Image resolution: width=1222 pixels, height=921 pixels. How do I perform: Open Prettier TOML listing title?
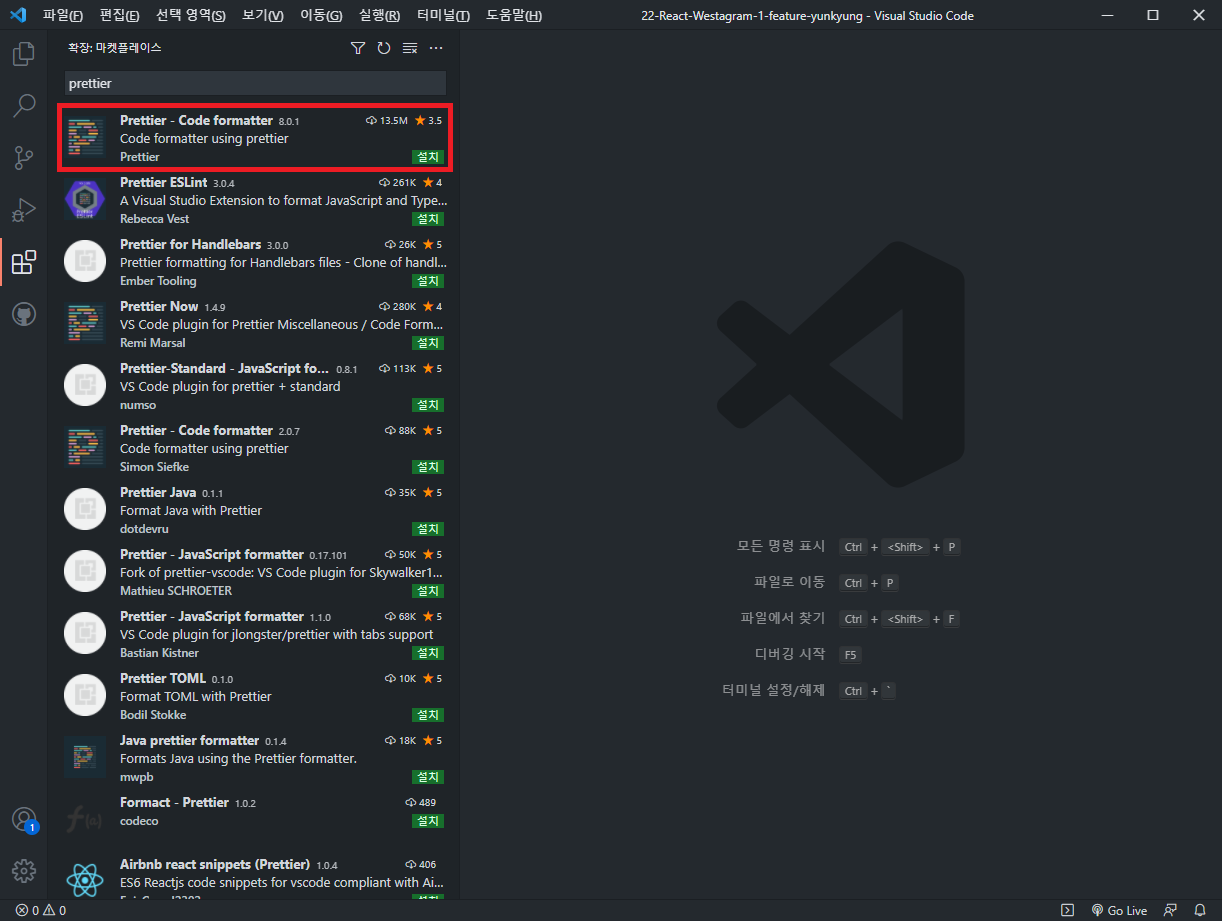click(x=163, y=678)
